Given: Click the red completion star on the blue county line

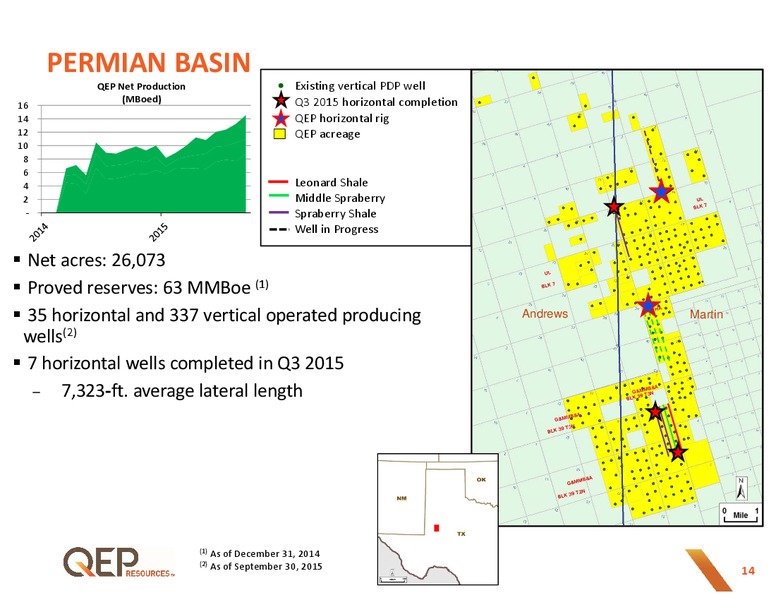Looking at the screenshot, I should click(614, 206).
